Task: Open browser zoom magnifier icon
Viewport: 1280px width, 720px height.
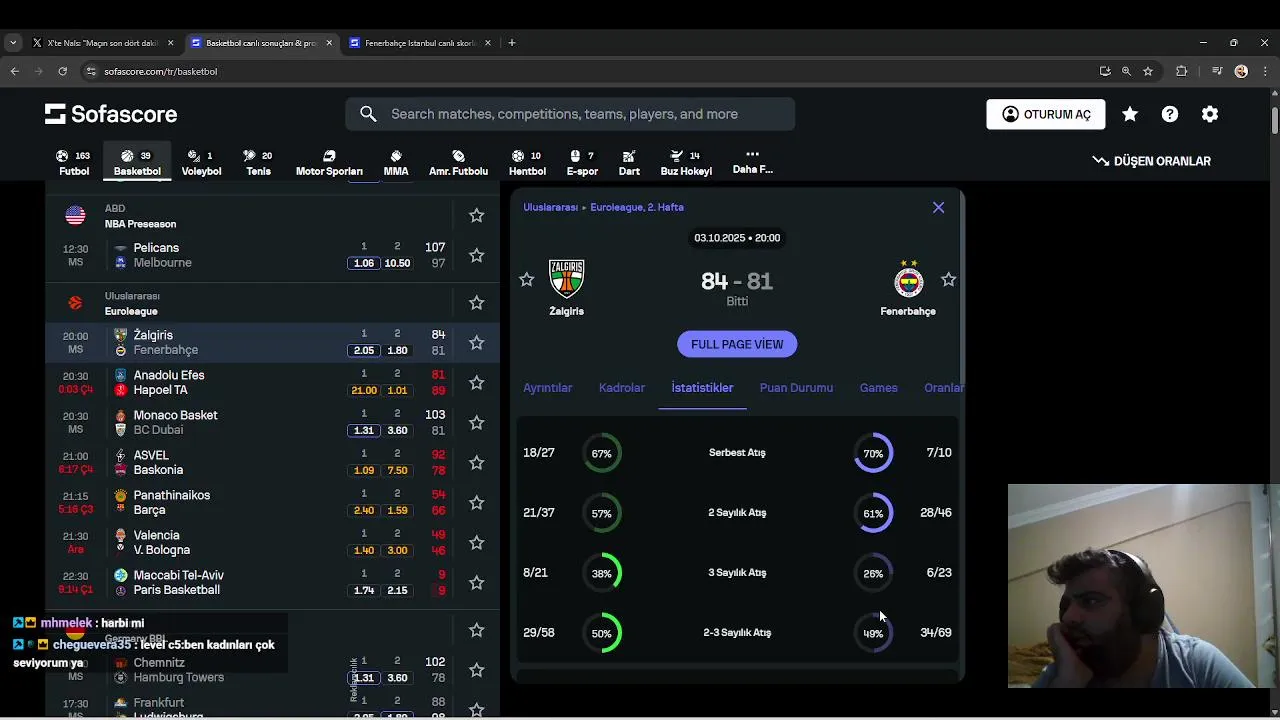Action: (1126, 71)
